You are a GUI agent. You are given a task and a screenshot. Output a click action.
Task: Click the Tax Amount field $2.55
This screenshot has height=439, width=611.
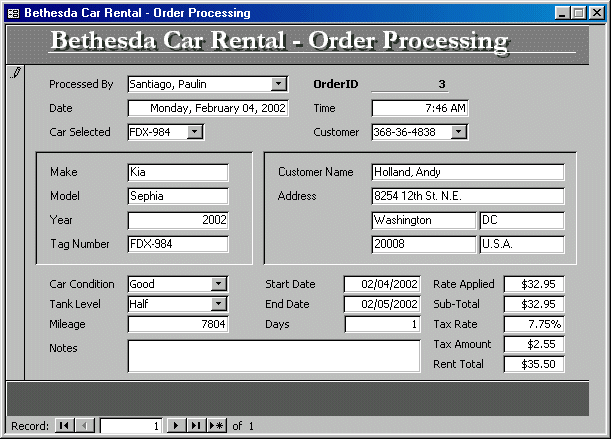534,344
